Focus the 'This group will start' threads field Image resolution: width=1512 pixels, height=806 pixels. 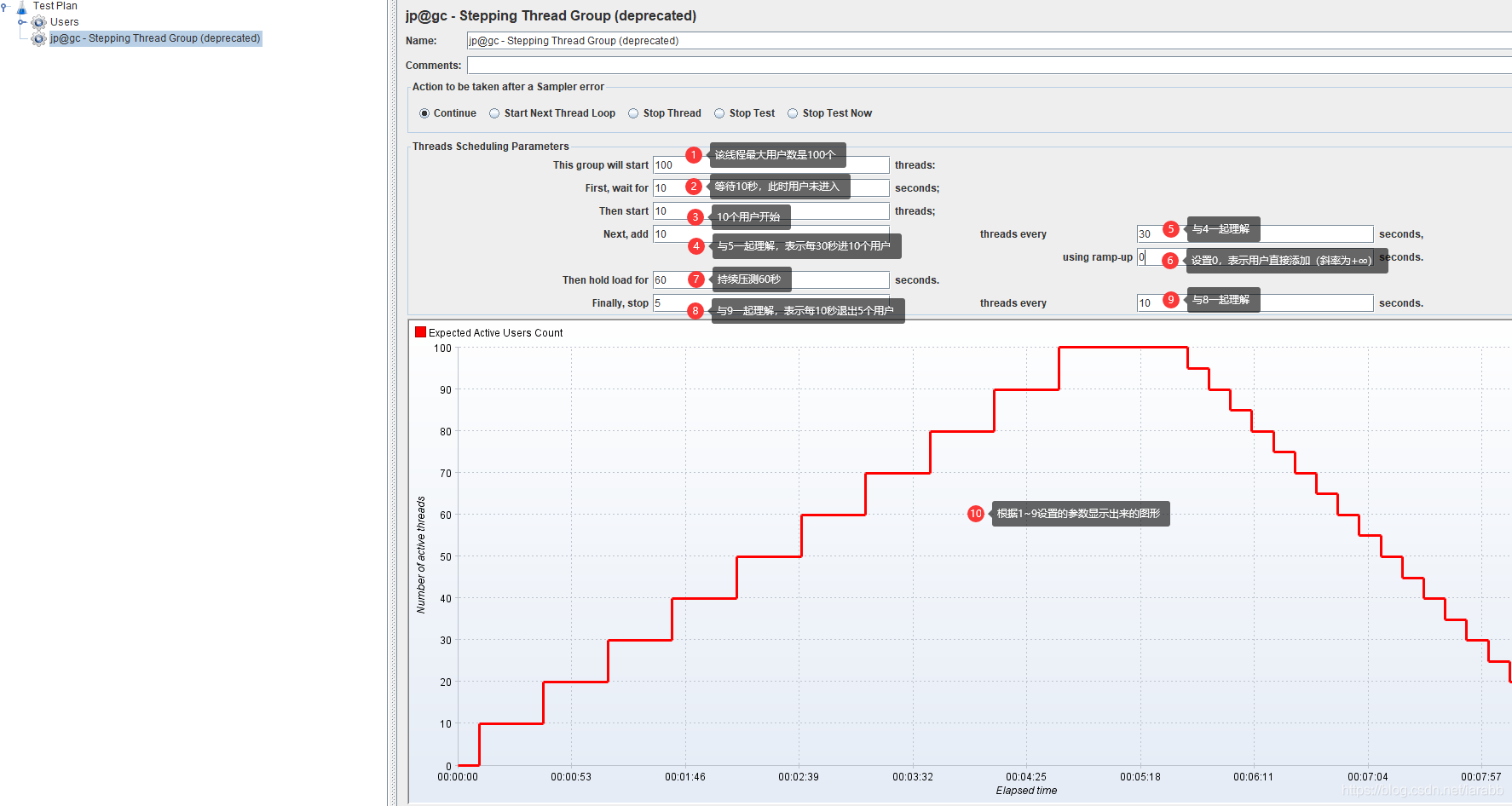pyautogui.click(x=770, y=165)
